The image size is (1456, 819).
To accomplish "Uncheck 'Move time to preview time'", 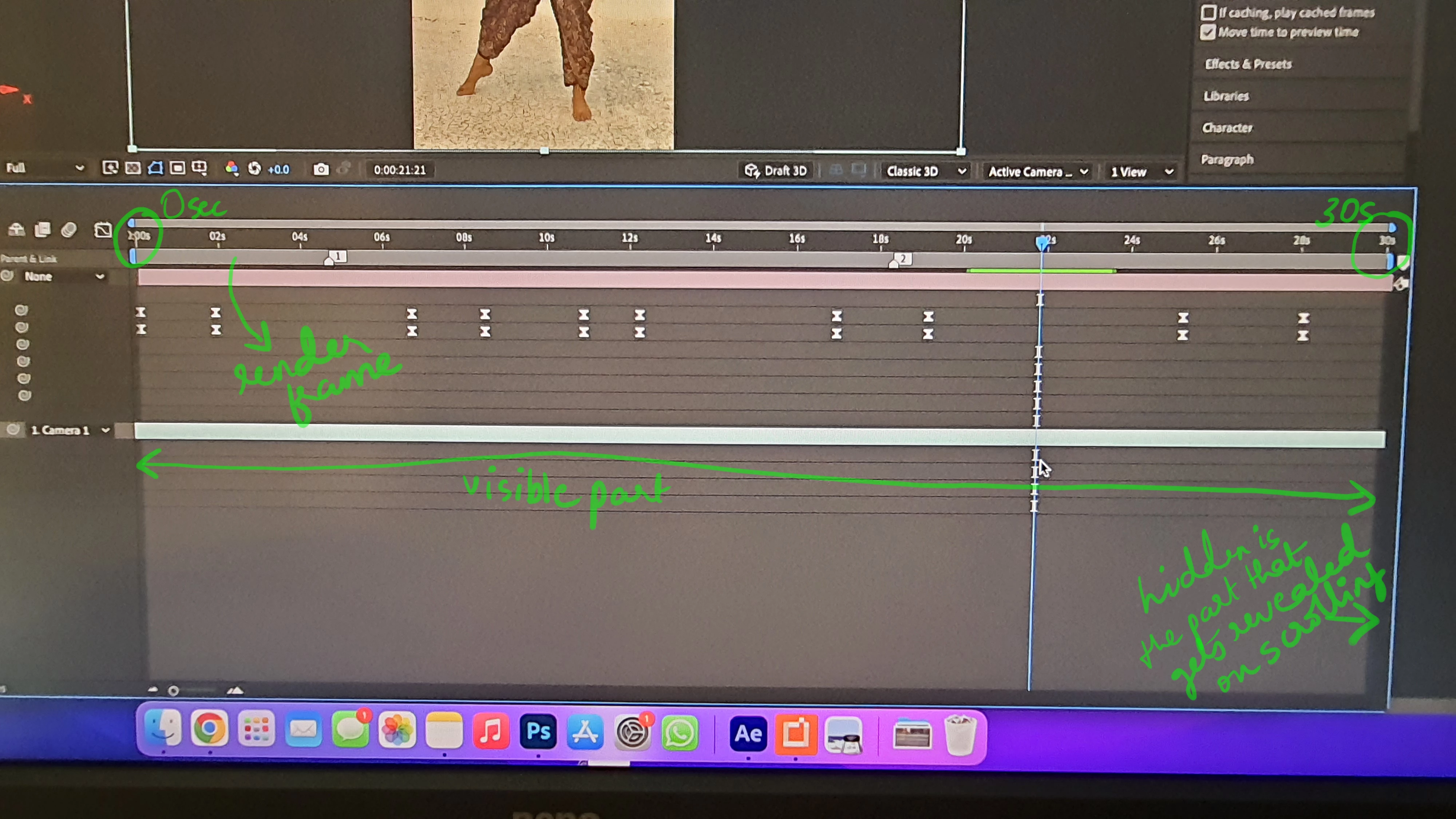I will pos(1208,32).
